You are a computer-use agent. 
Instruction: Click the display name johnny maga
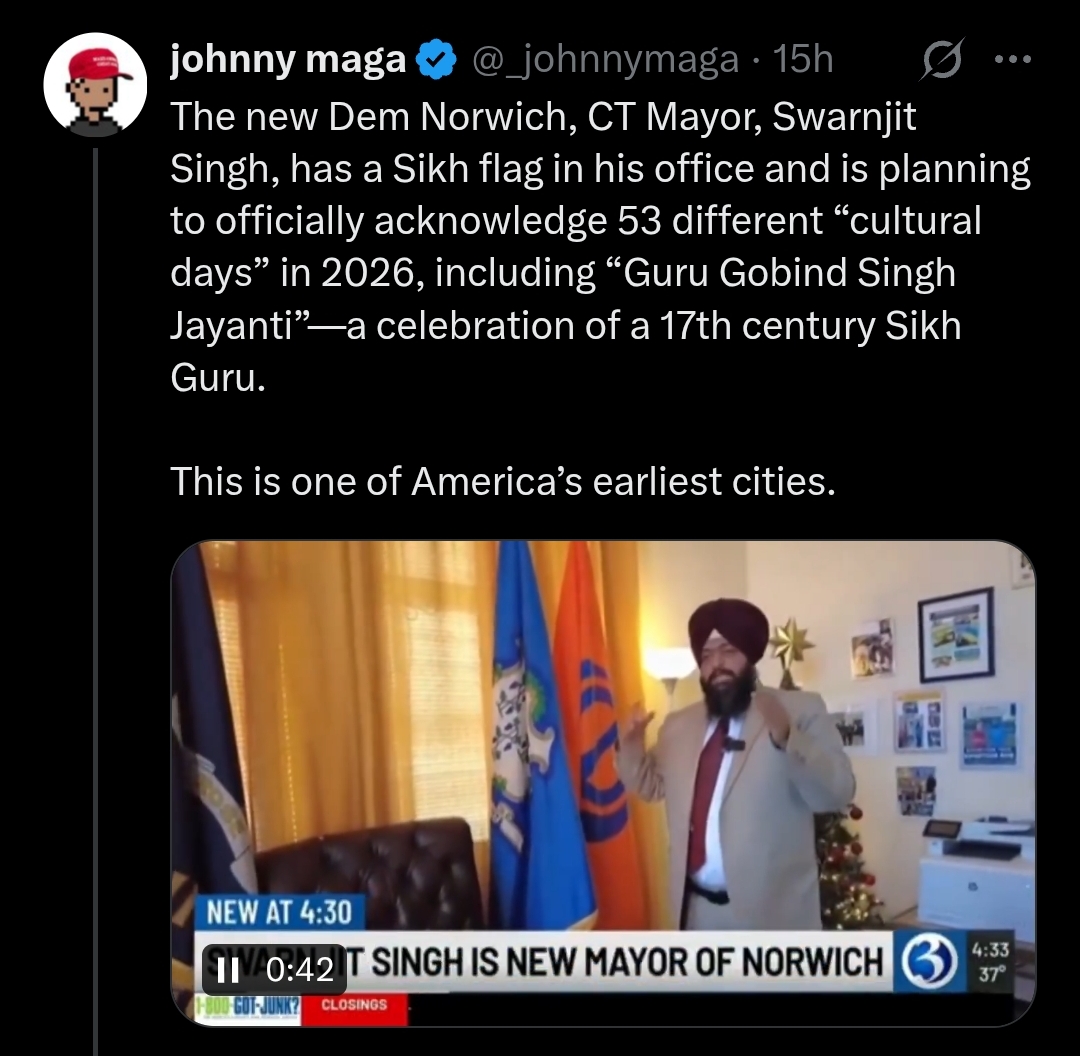tap(288, 60)
